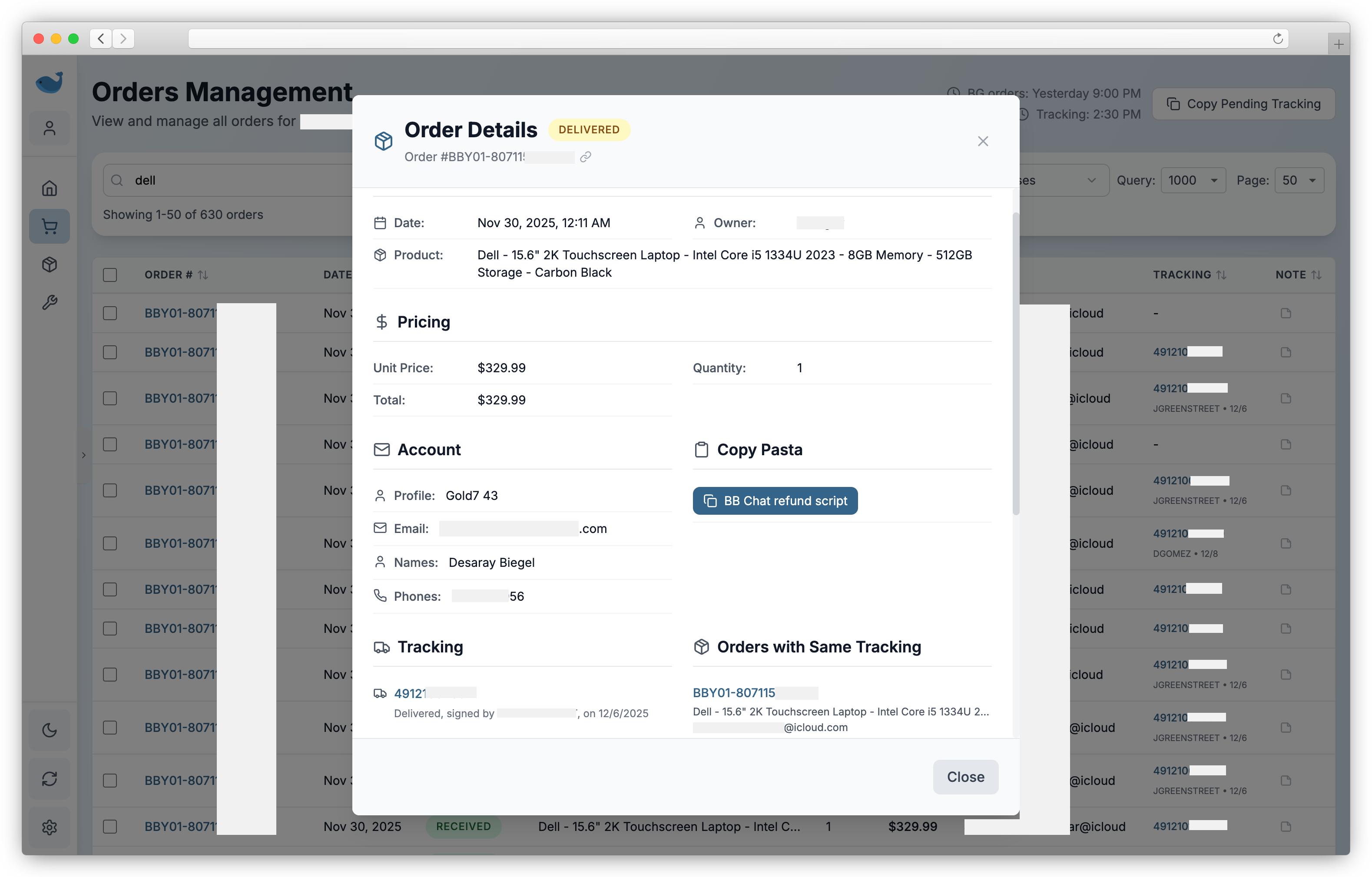
Task: Select the package Products icon in sidebar
Action: 50,264
